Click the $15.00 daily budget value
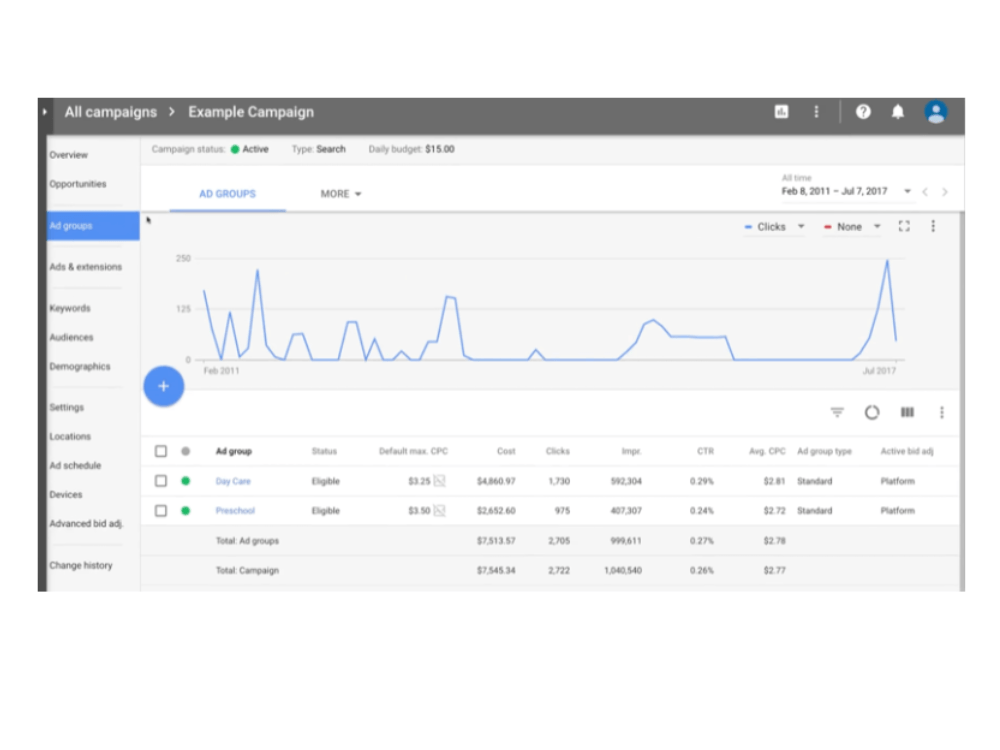The width and height of the screenshot is (1000, 750). pos(440,149)
